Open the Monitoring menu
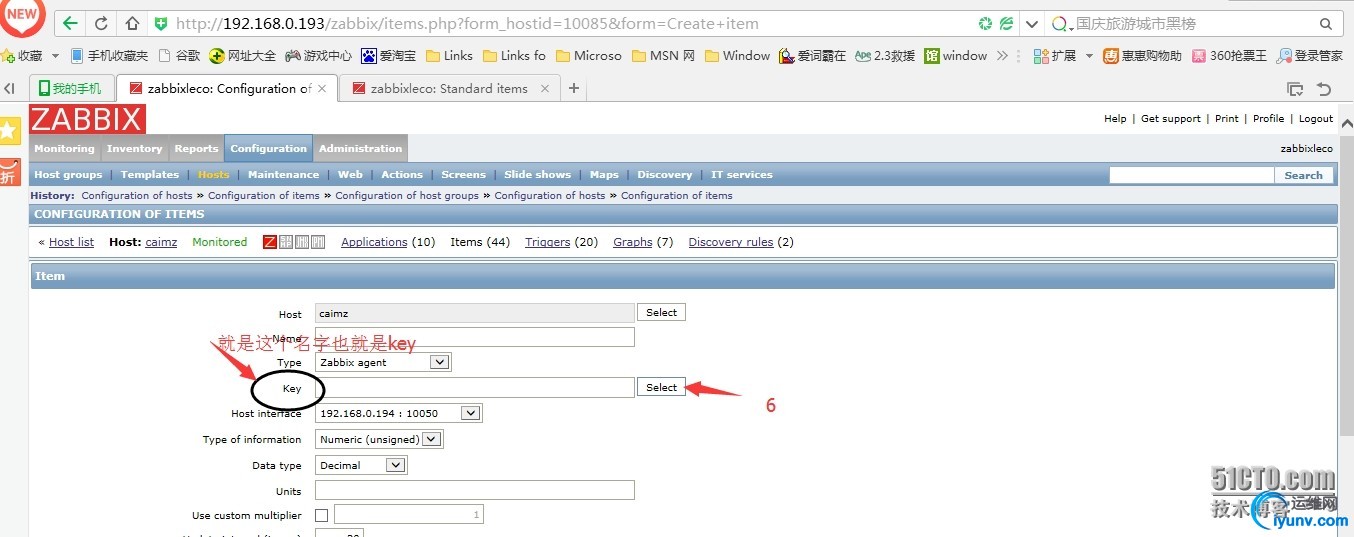The image size is (1354, 537). [x=64, y=148]
